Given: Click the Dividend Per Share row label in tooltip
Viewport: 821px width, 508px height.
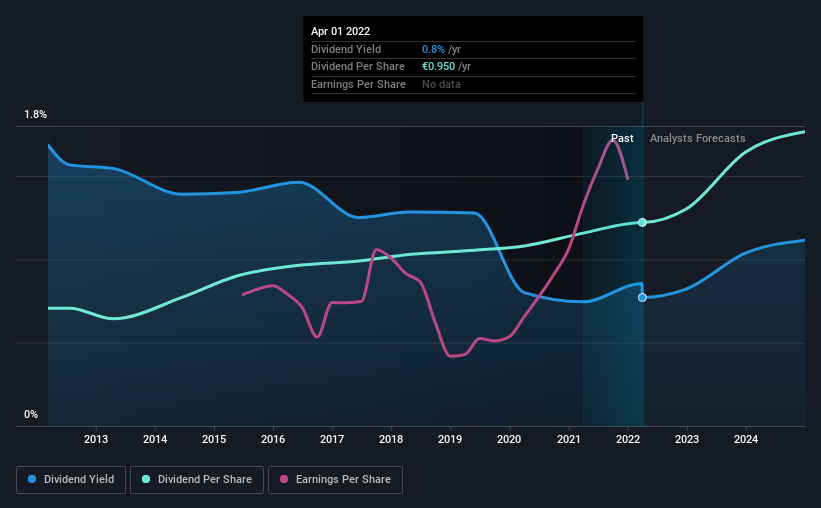Looking at the screenshot, I should point(358,67).
